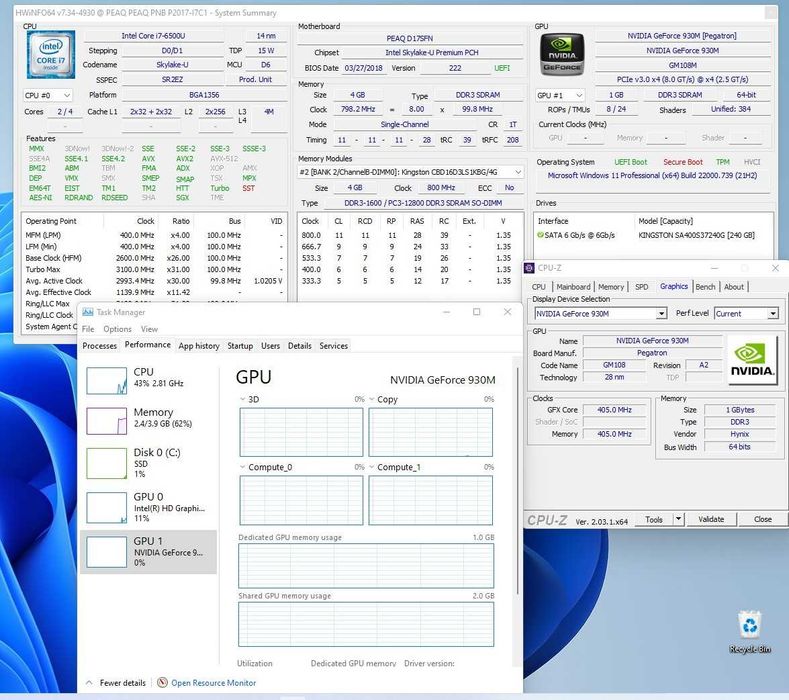The height and width of the screenshot is (700, 789).
Task: Open the SPD tab in CPU-Z
Action: click(641, 287)
